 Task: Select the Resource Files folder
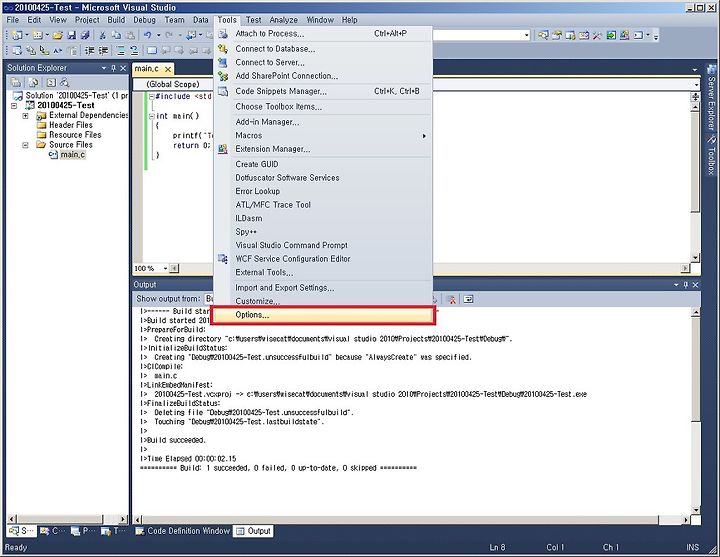75,135
